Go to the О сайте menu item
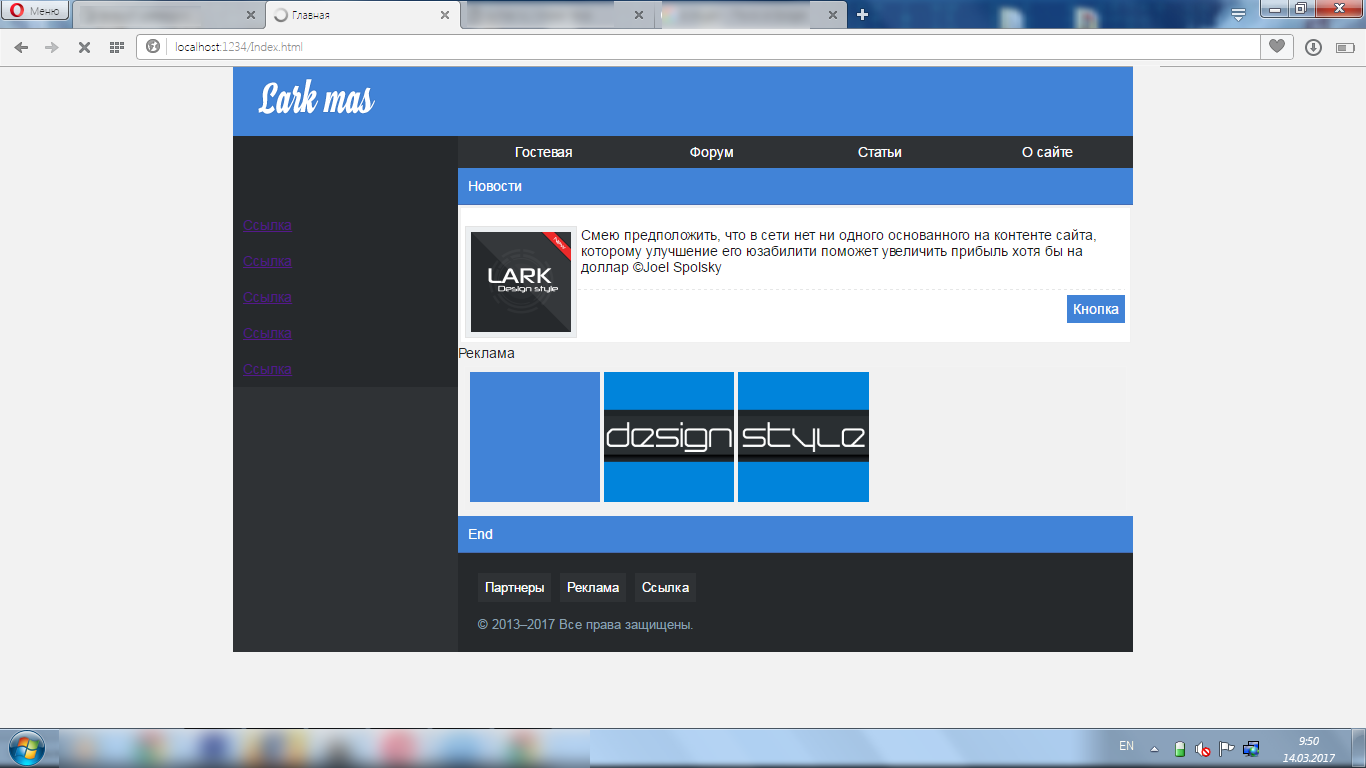The height and width of the screenshot is (768, 1366). [1047, 152]
